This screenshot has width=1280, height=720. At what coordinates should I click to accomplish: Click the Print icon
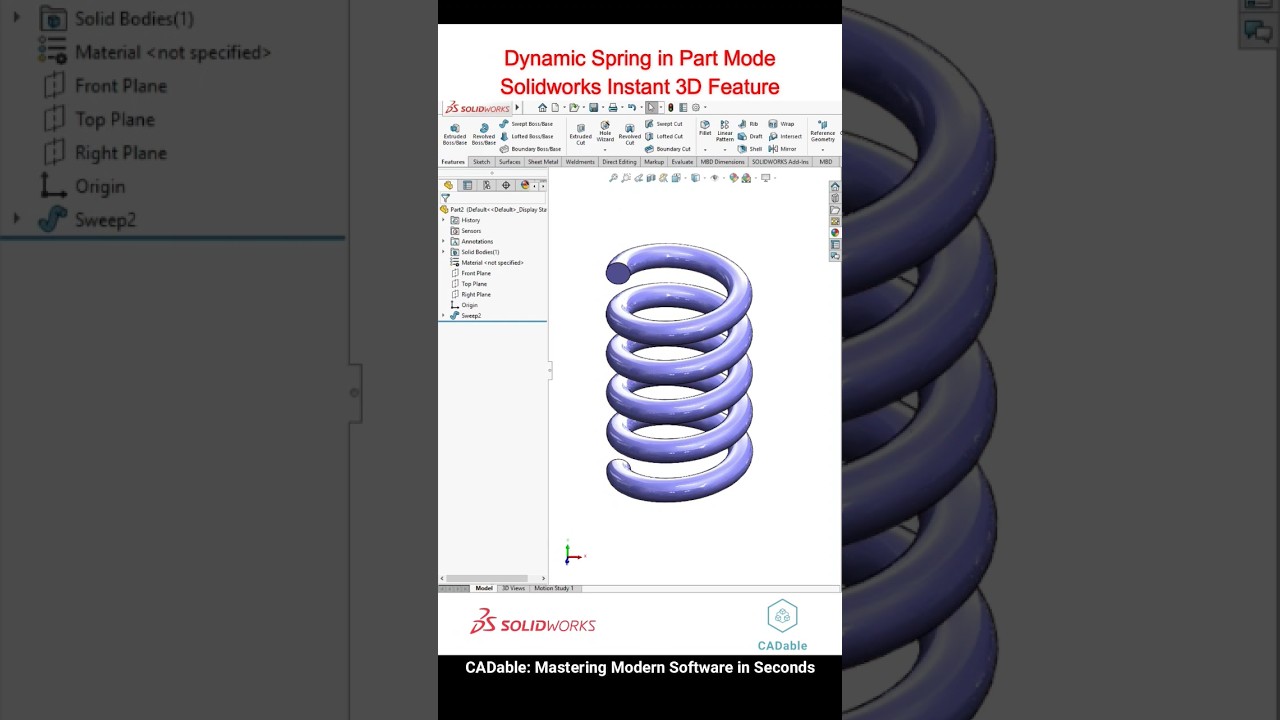pyautogui.click(x=613, y=107)
